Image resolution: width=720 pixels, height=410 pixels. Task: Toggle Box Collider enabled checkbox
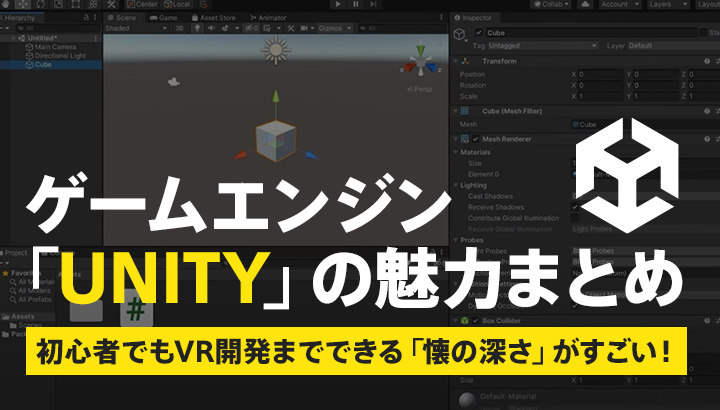click(x=476, y=321)
